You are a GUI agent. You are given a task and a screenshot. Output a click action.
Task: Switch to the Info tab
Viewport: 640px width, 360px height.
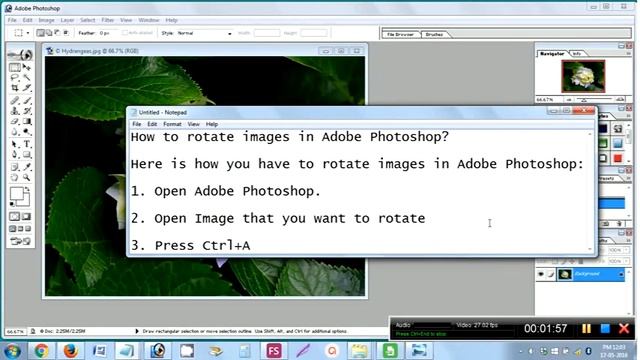577,53
